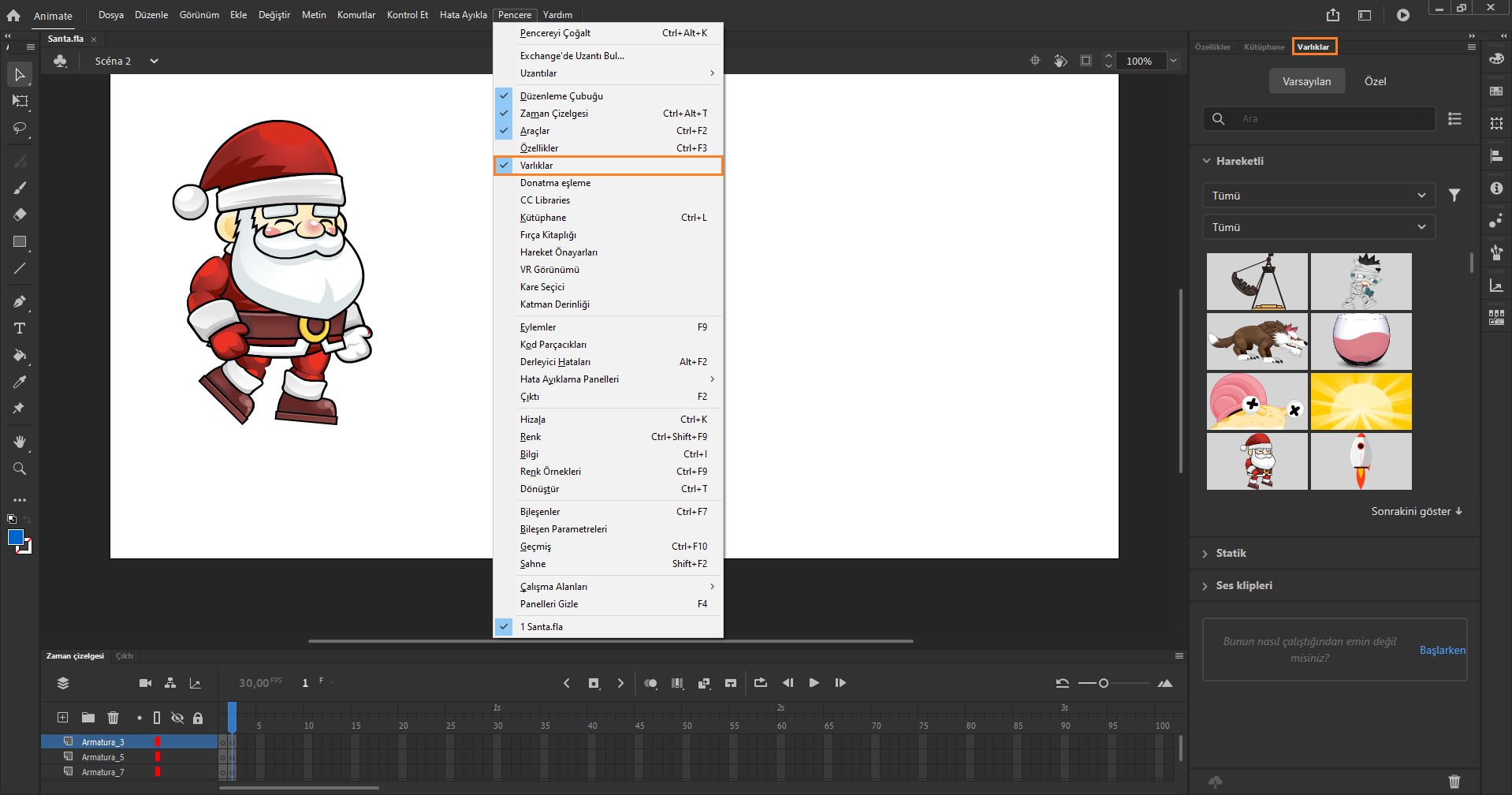Add a camera layer in the timeline
This screenshot has height=795, width=1512.
(x=145, y=683)
